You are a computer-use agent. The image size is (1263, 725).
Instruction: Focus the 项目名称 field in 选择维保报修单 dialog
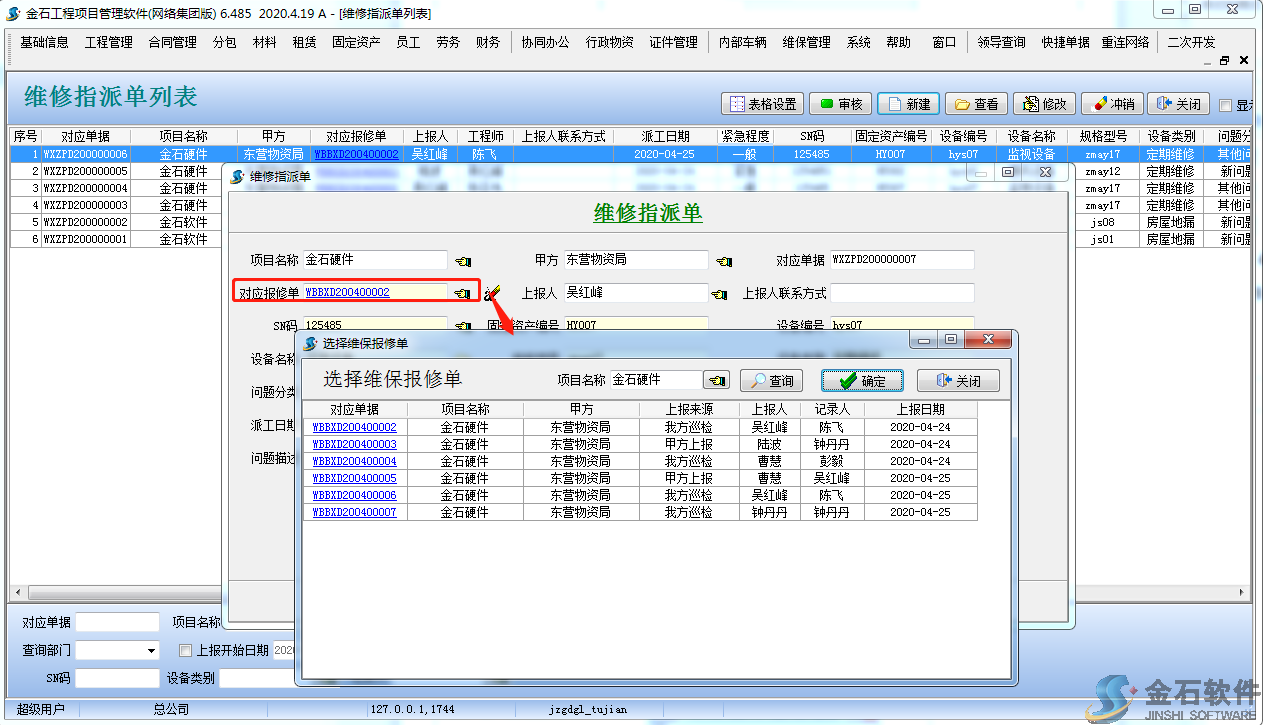point(656,380)
